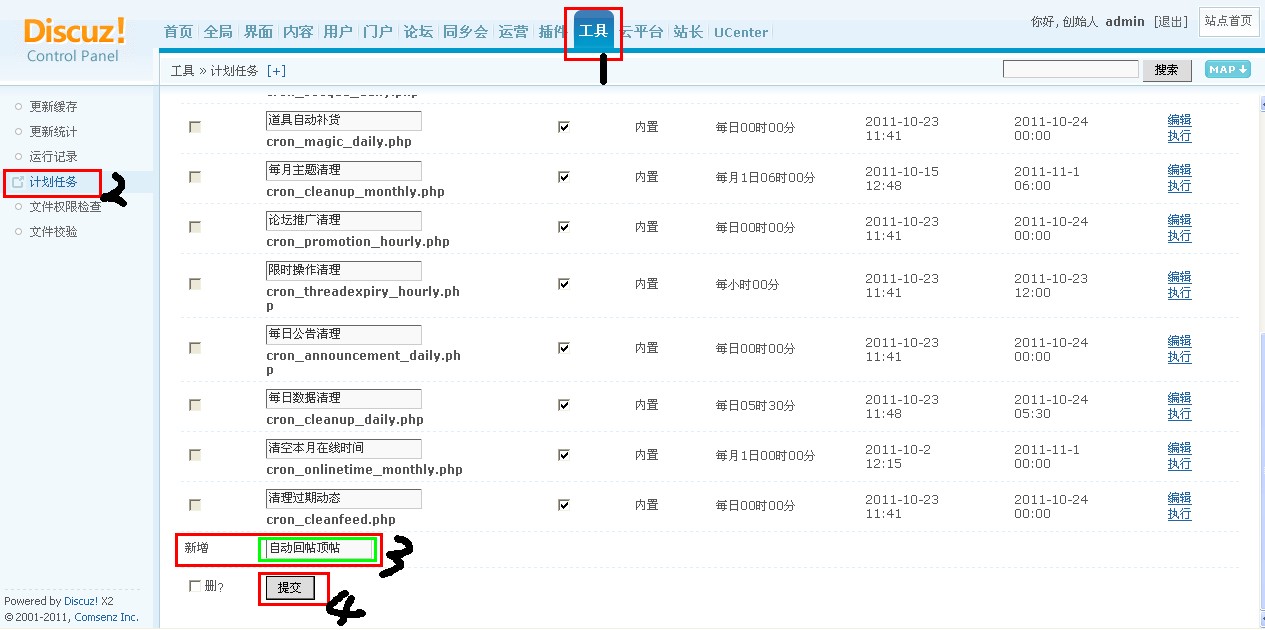Toggle enabled checkbox for 道具自动补货 task
This screenshot has width=1265, height=630.
(x=564, y=127)
